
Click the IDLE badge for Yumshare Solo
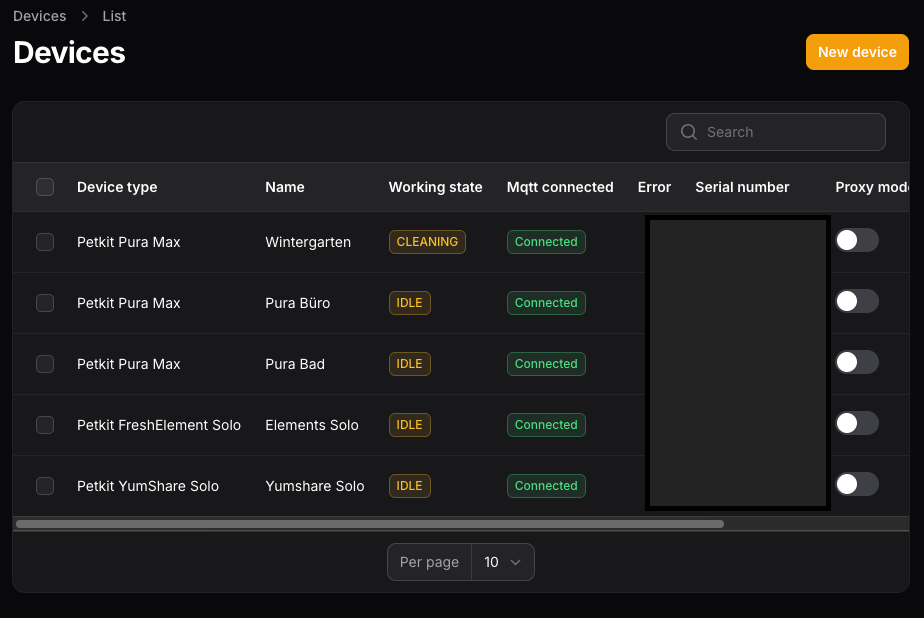[x=409, y=486]
